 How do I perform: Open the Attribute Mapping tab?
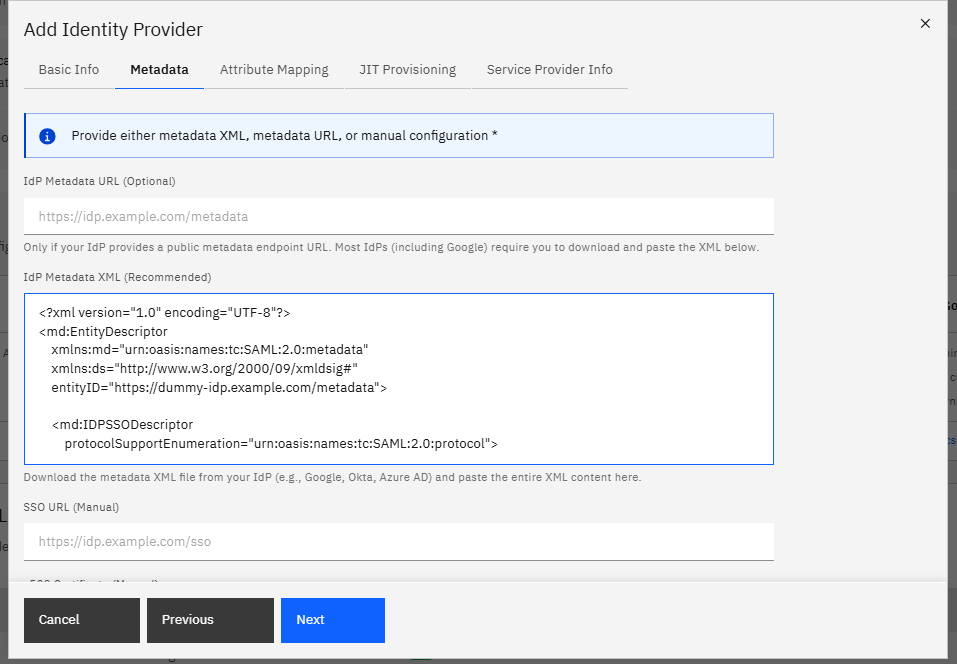point(274,70)
